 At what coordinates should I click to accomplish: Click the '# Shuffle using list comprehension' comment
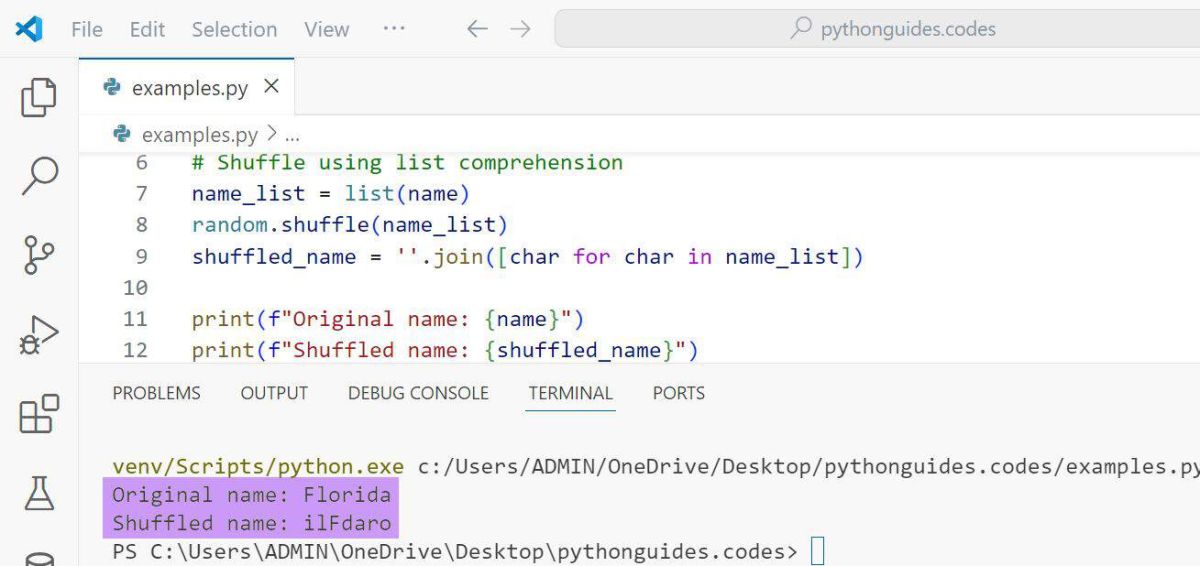407,162
